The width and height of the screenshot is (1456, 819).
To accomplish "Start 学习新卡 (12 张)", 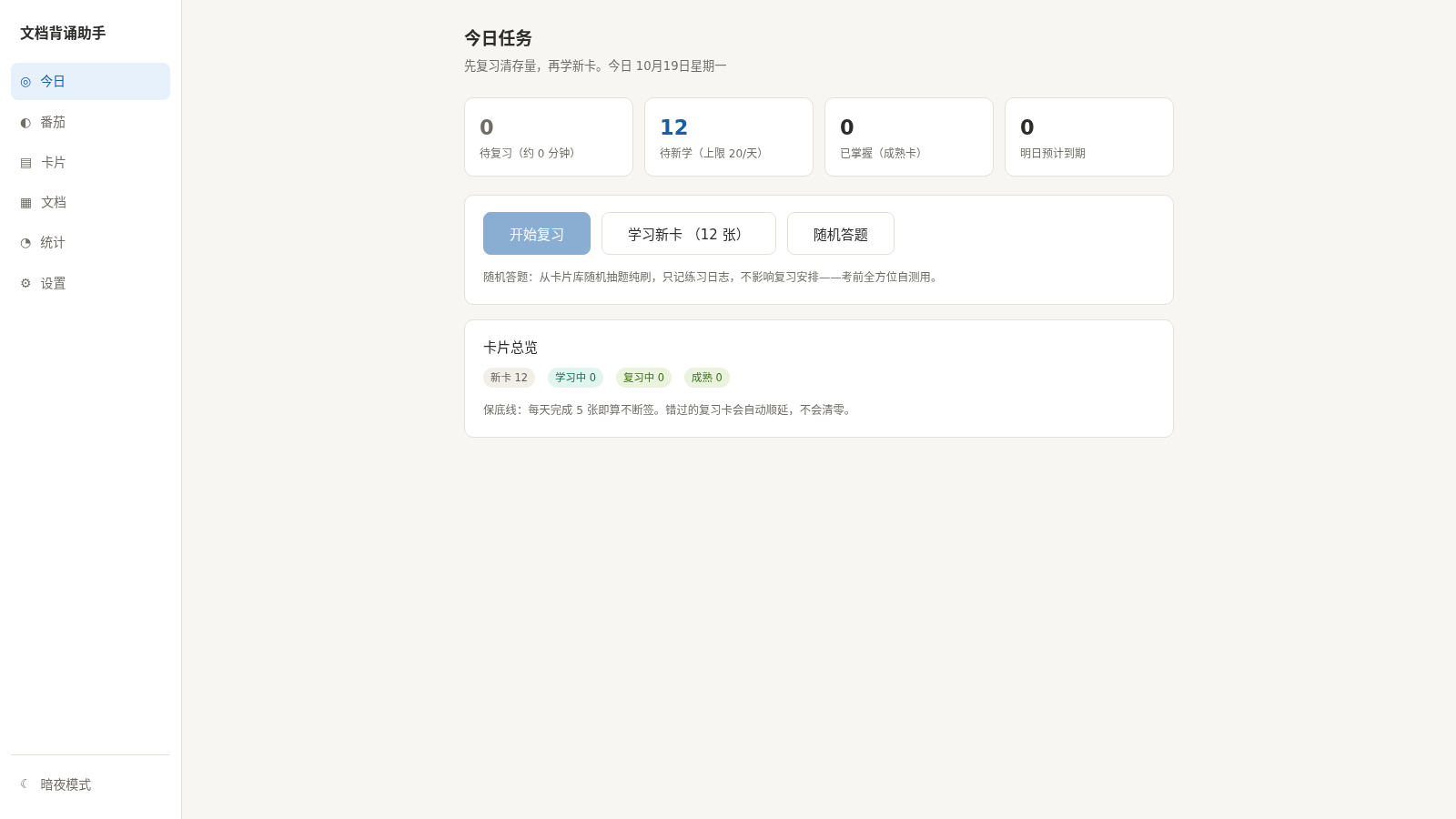I will click(689, 234).
